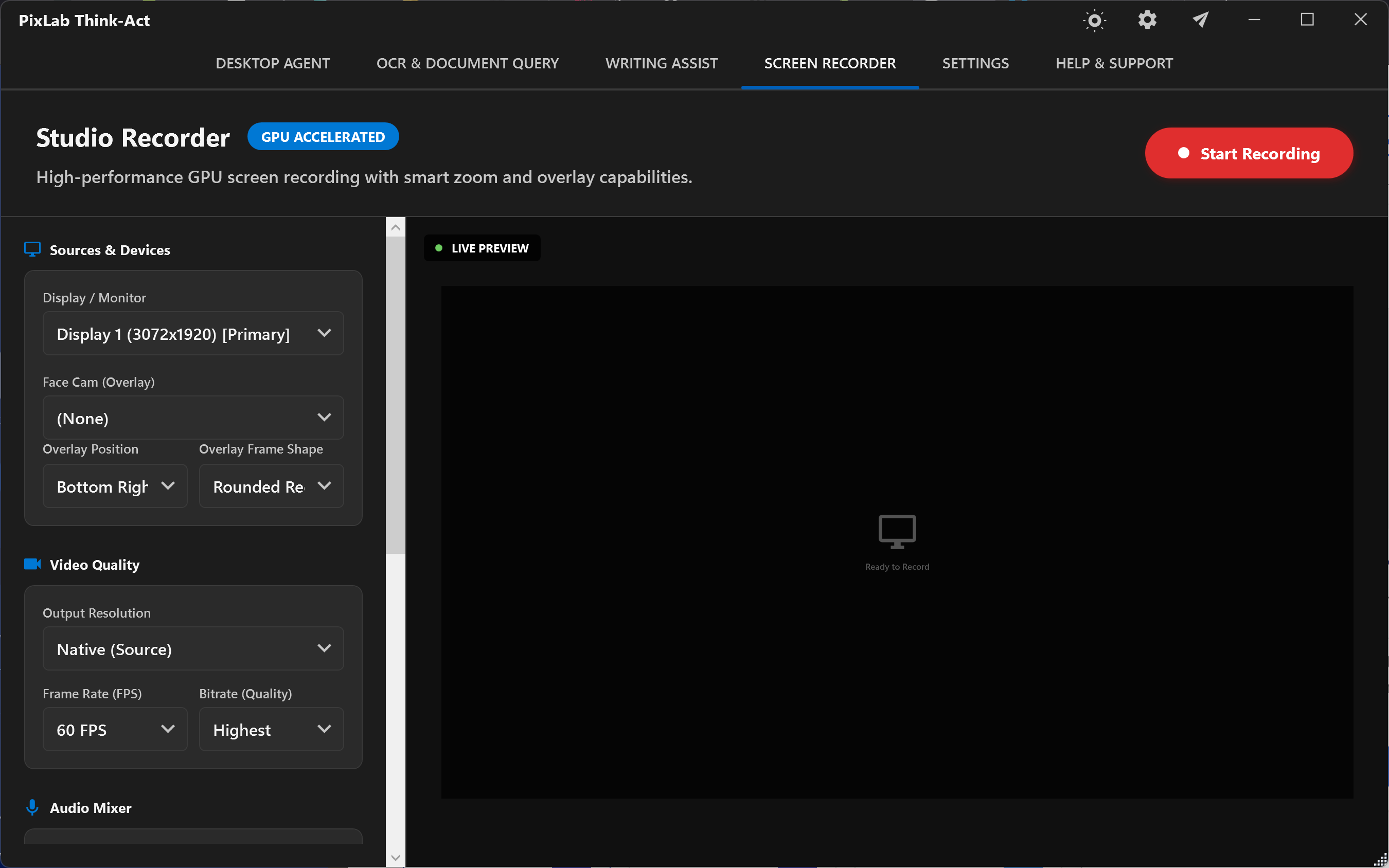Close the PixLab Think-Act window
The image size is (1389, 868).
1360,20
